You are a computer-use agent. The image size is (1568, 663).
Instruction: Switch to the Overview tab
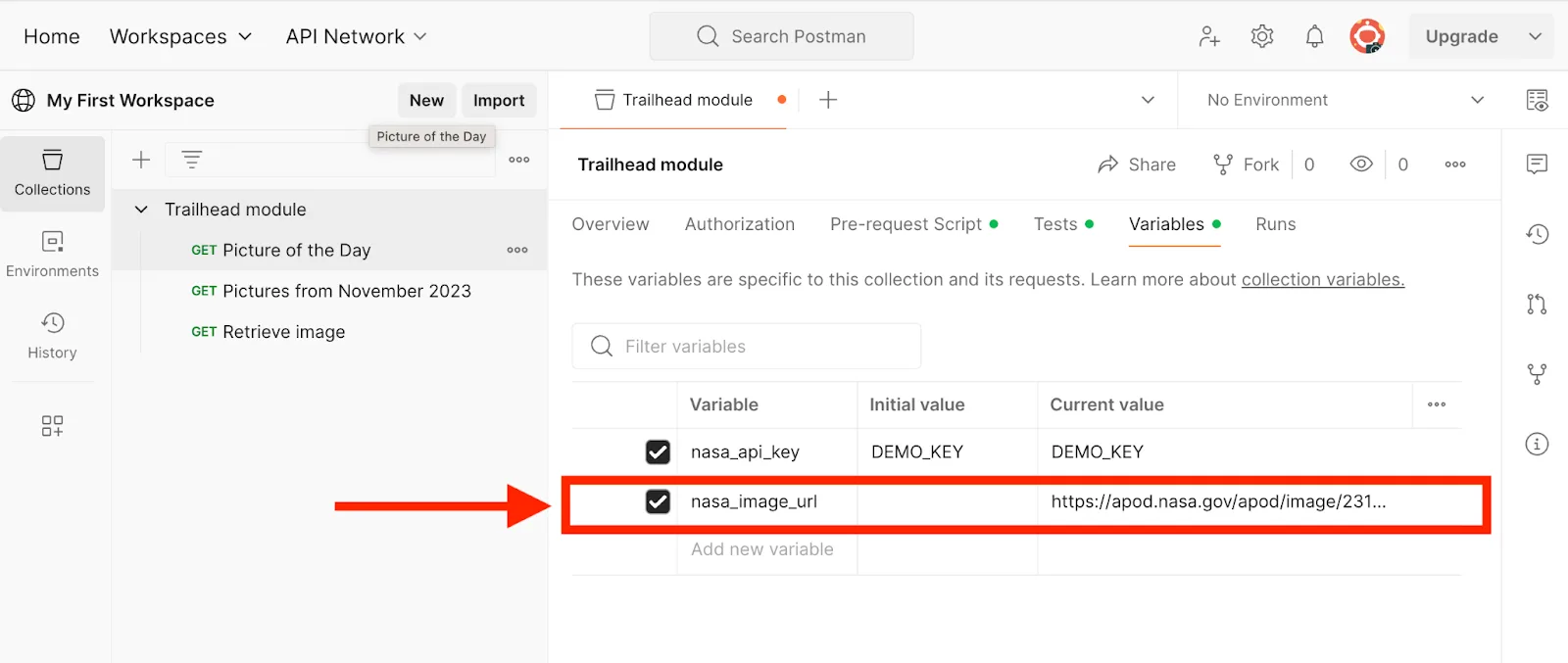(x=611, y=224)
